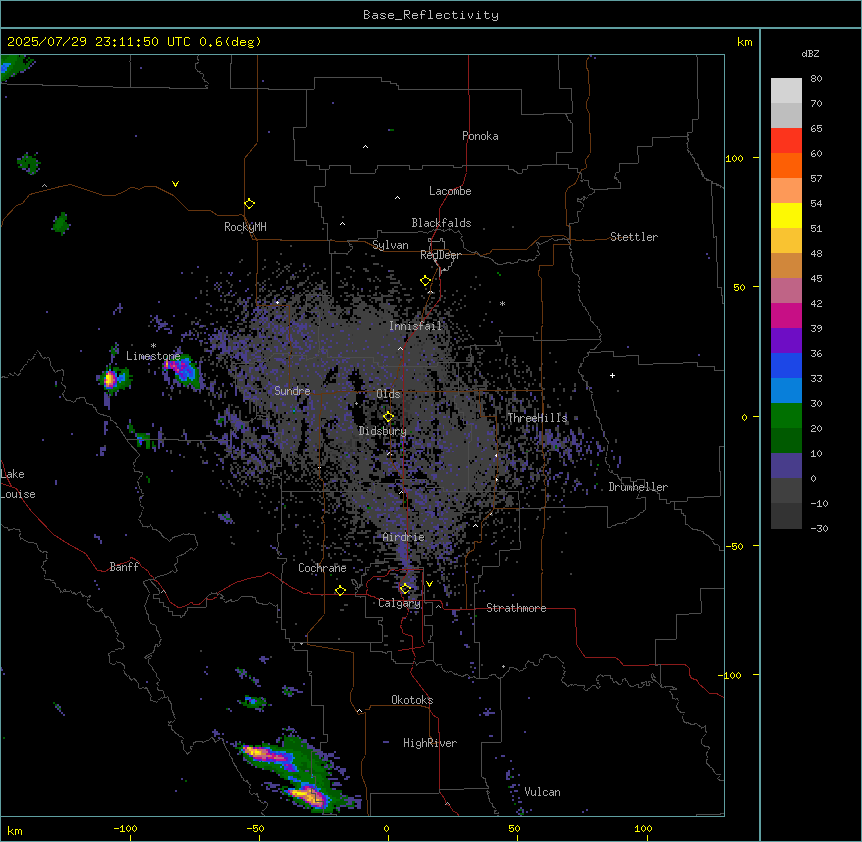Pick the violet swatch between 39 and 36
Viewport: 862px width, 842px height.
(786, 341)
